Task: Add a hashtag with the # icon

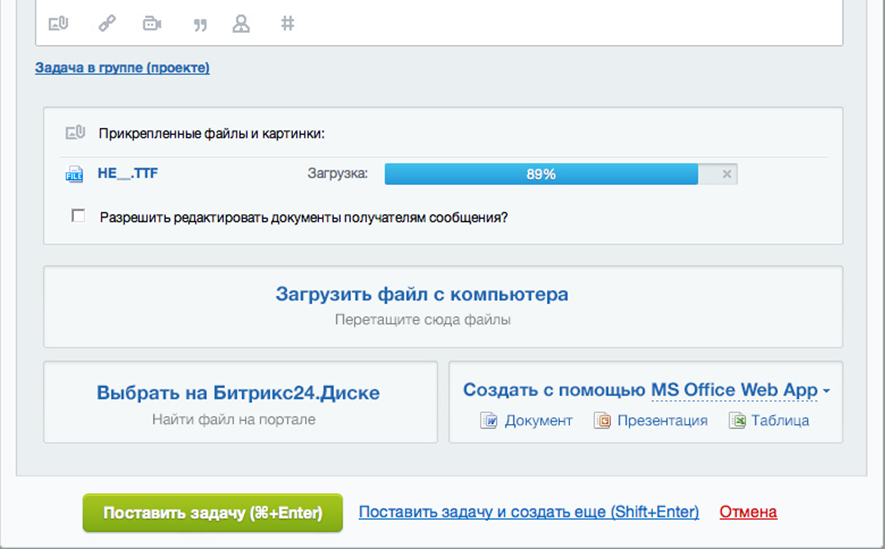Action: [288, 23]
